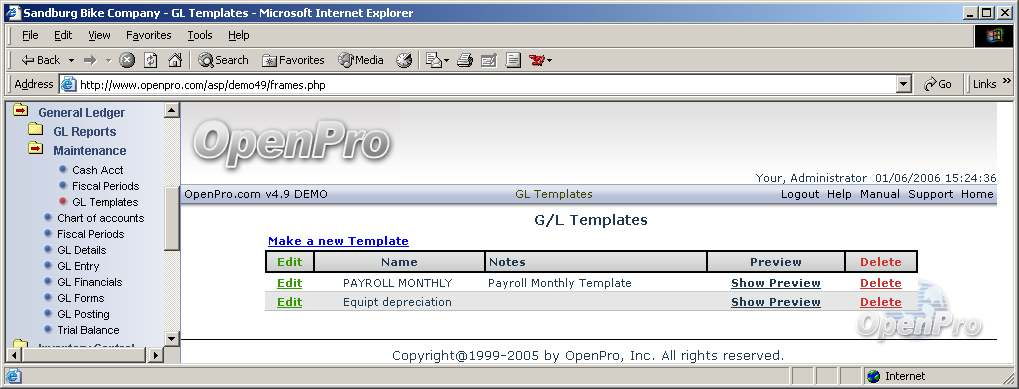Select Trial Balance in sidebar tree
The image size is (1019, 389).
coord(88,330)
